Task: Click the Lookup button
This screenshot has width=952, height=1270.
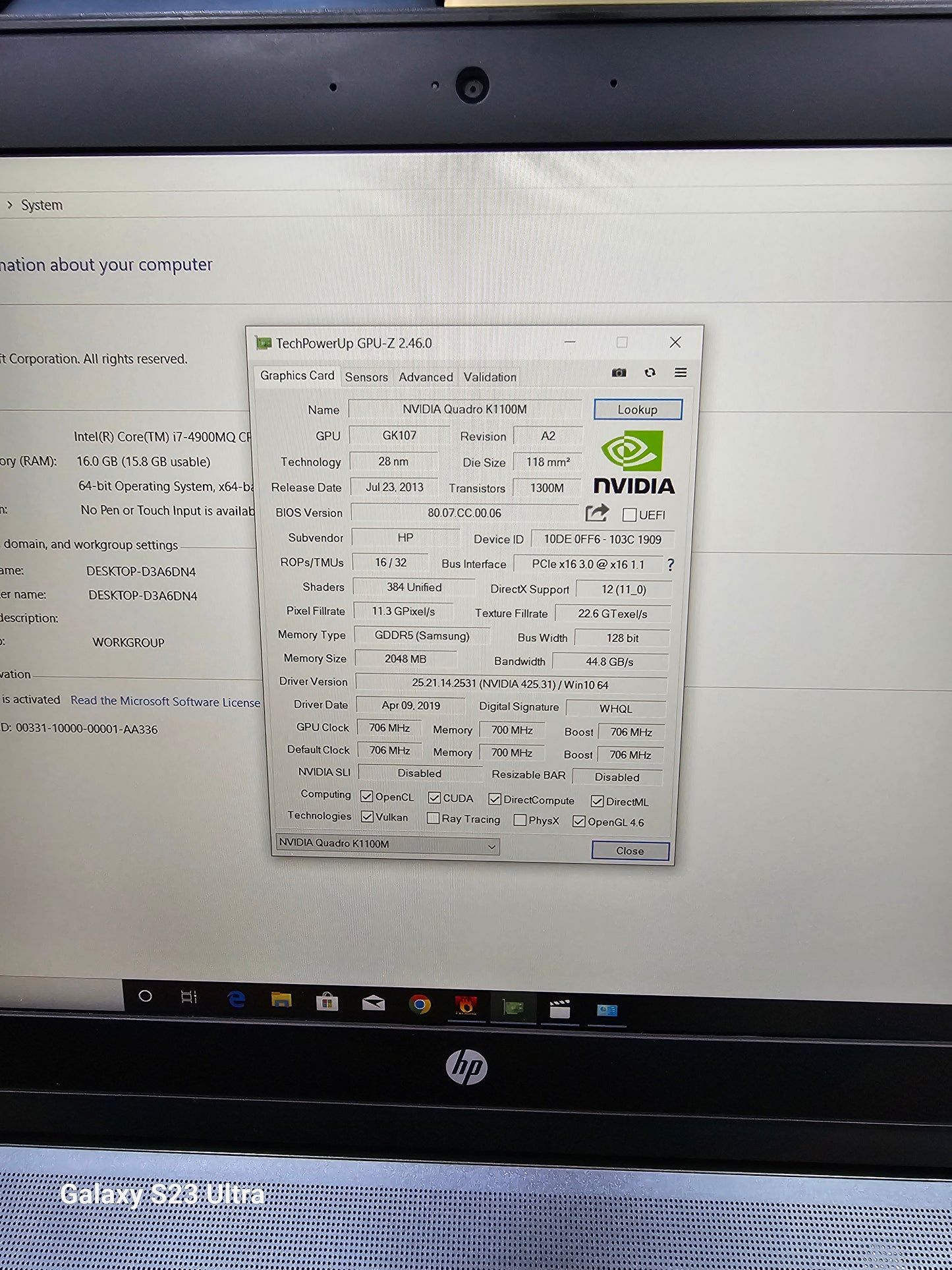Action: point(638,409)
